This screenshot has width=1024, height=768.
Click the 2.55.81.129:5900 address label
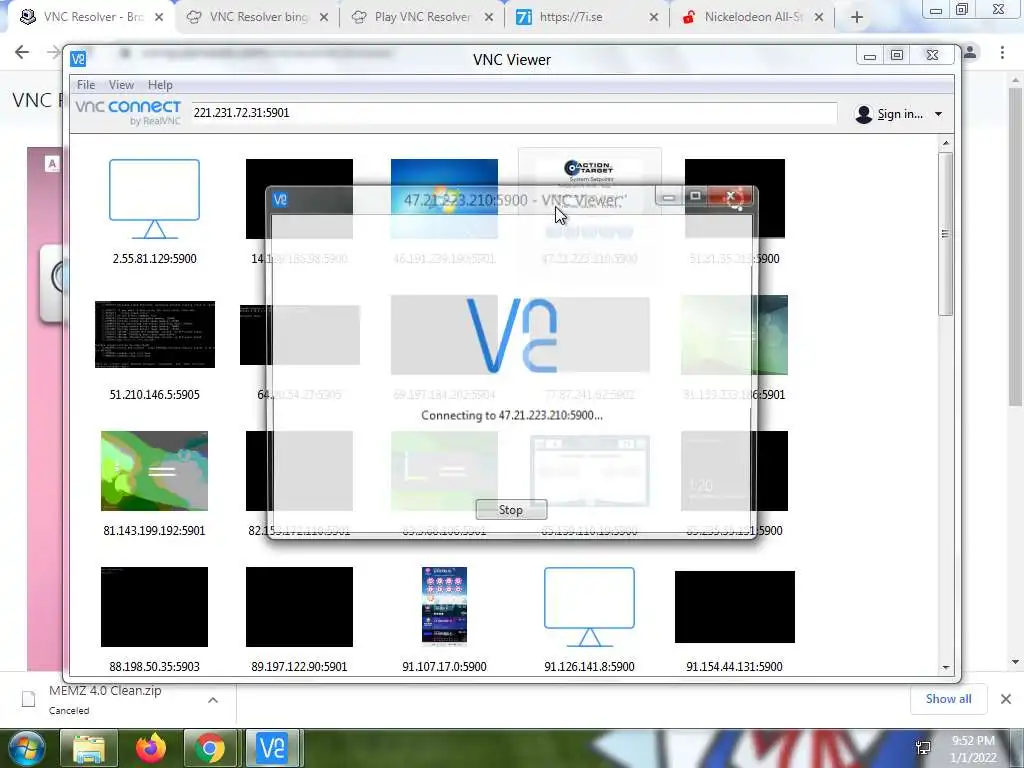[154, 259]
